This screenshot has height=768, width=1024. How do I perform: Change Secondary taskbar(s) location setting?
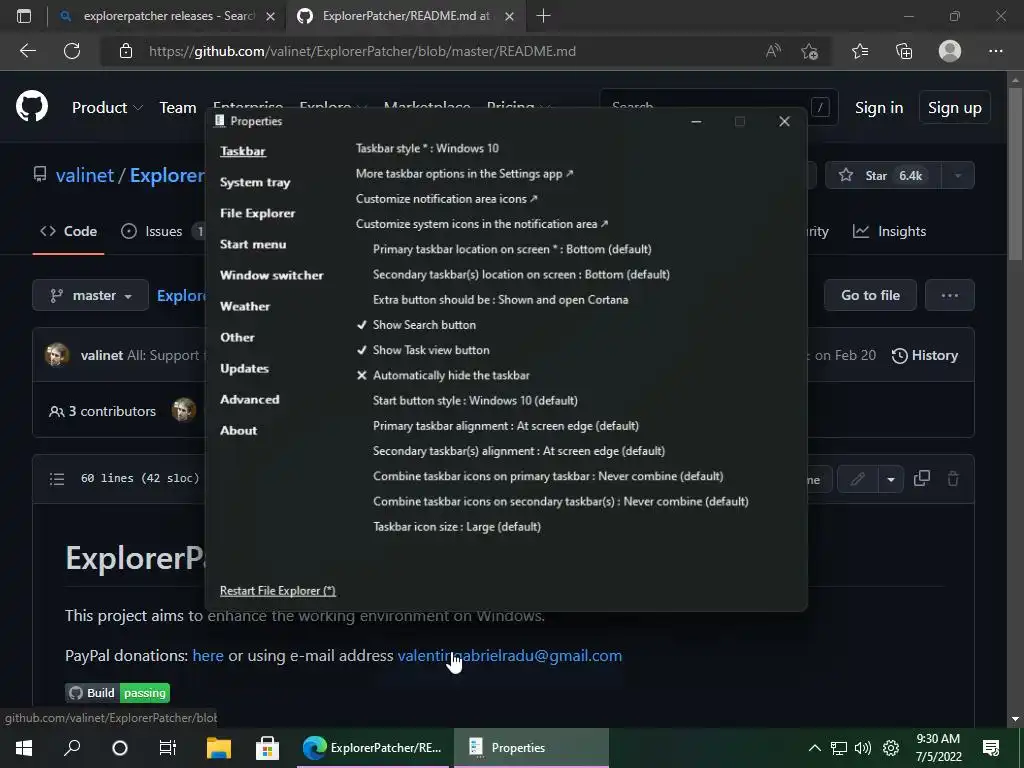pos(521,274)
